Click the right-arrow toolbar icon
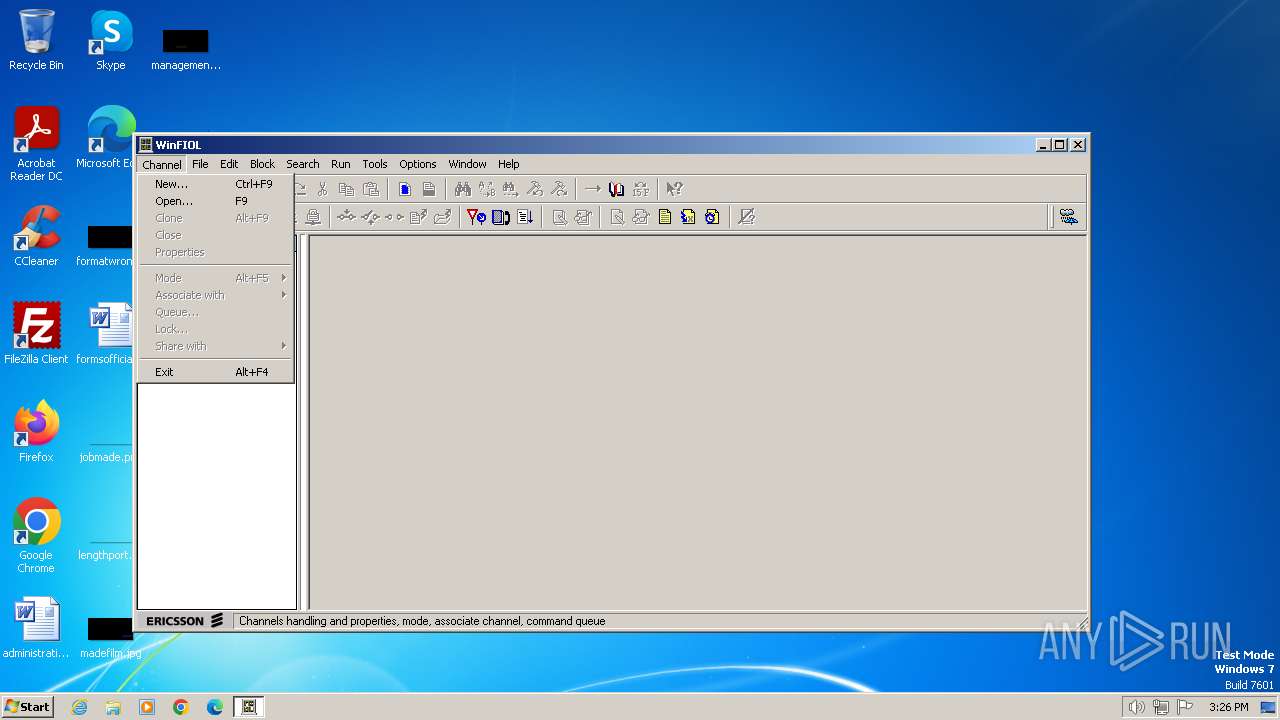Viewport: 1280px width, 720px height. [592, 189]
